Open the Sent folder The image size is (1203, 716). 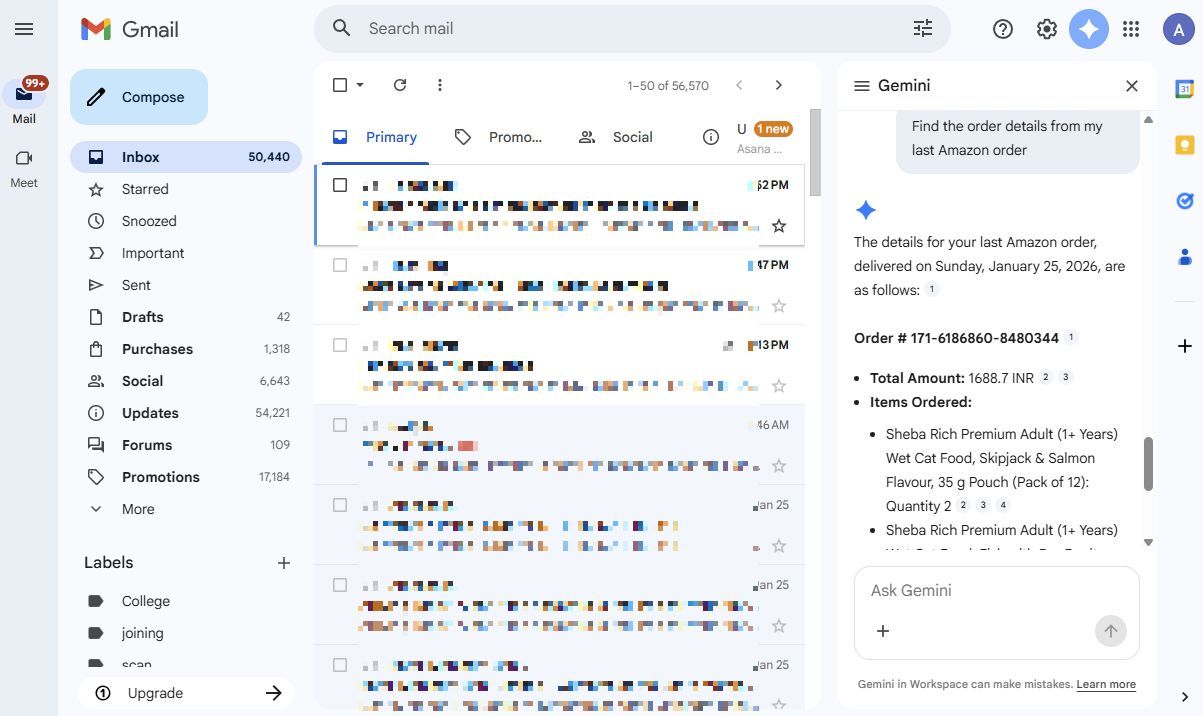pyautogui.click(x=186, y=285)
